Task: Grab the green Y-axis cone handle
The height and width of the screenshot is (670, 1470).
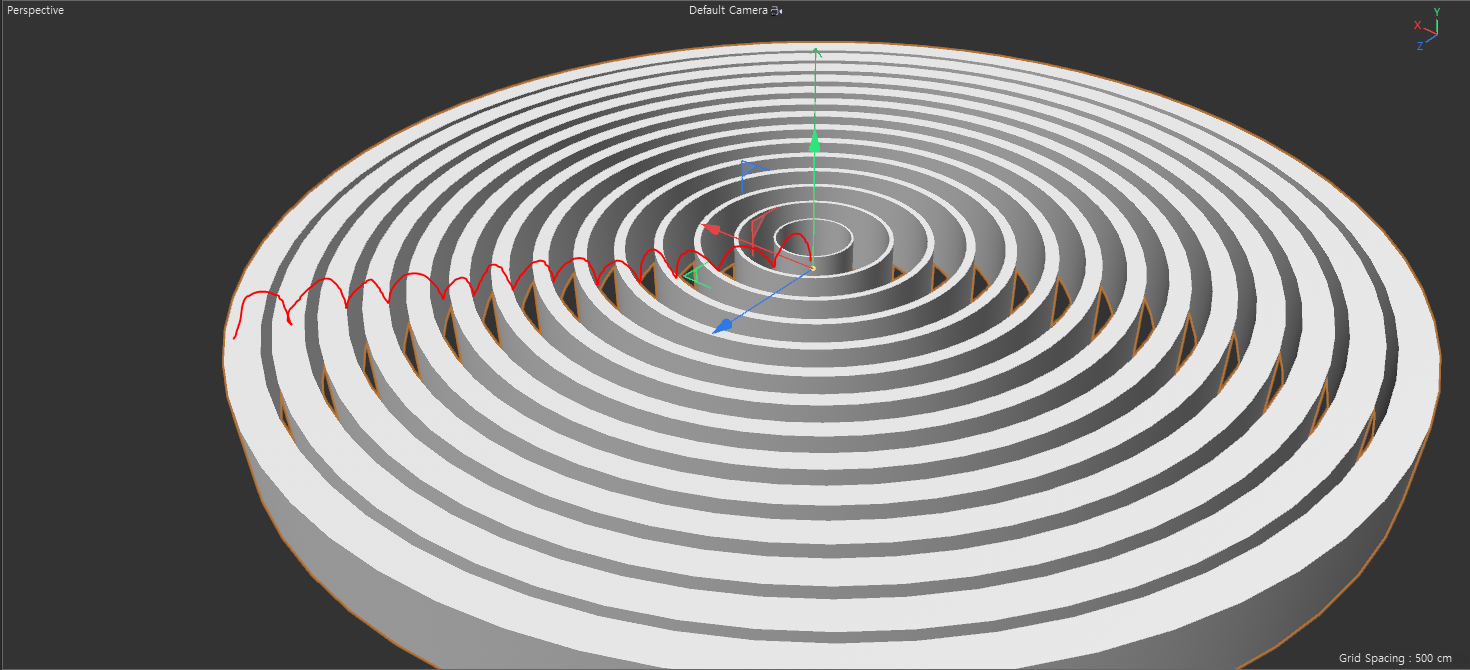Action: coord(814,142)
